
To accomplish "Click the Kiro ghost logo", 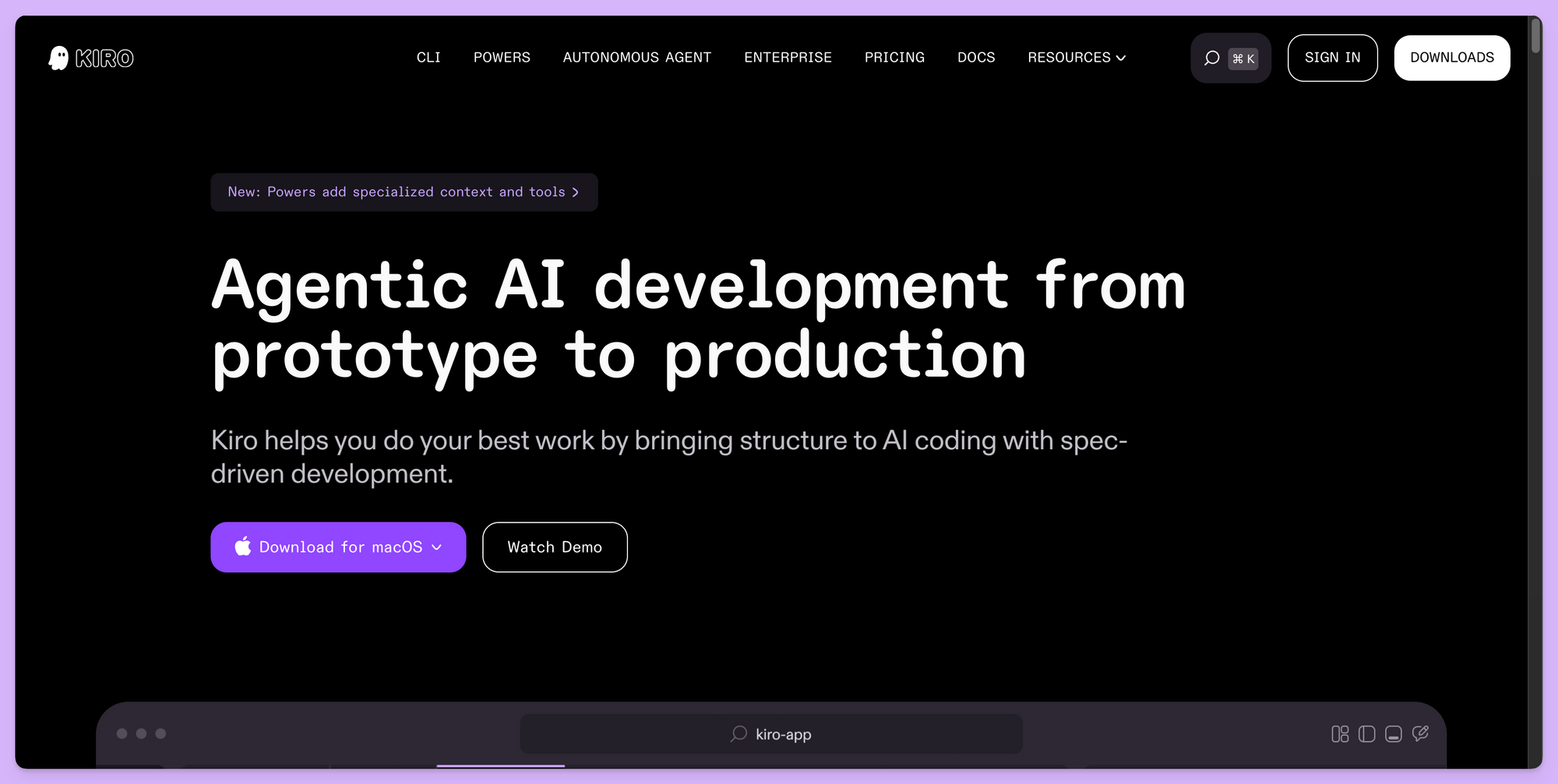I will [59, 58].
